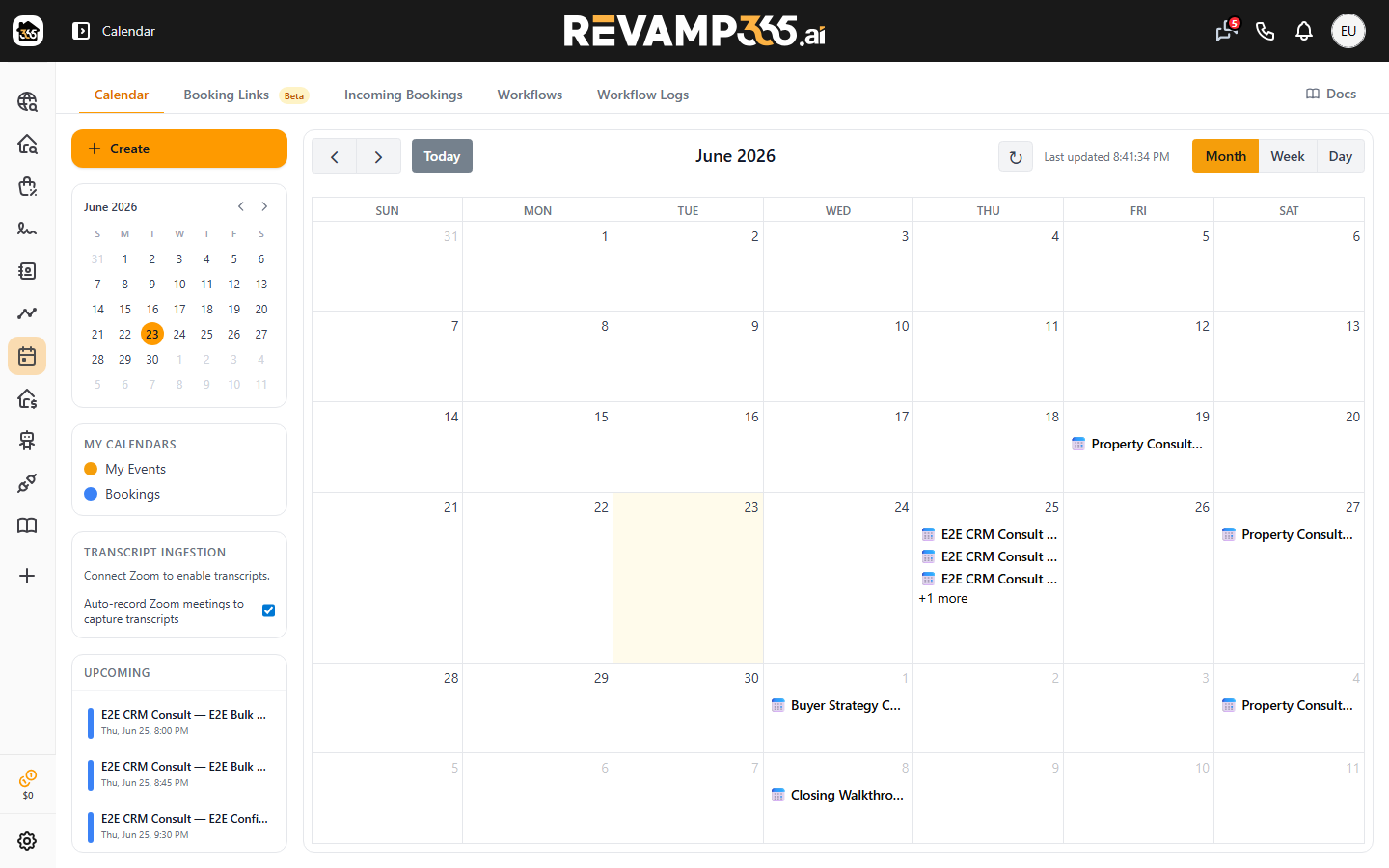Viewport: 1389px width, 868px height.
Task: Toggle My Events calendar visibility
Action: point(124,469)
